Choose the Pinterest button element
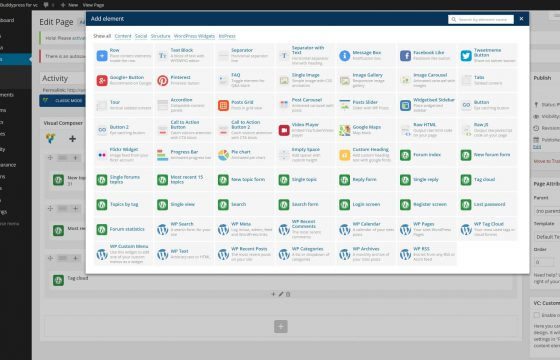The image size is (560, 360). pyautogui.click(x=184, y=80)
